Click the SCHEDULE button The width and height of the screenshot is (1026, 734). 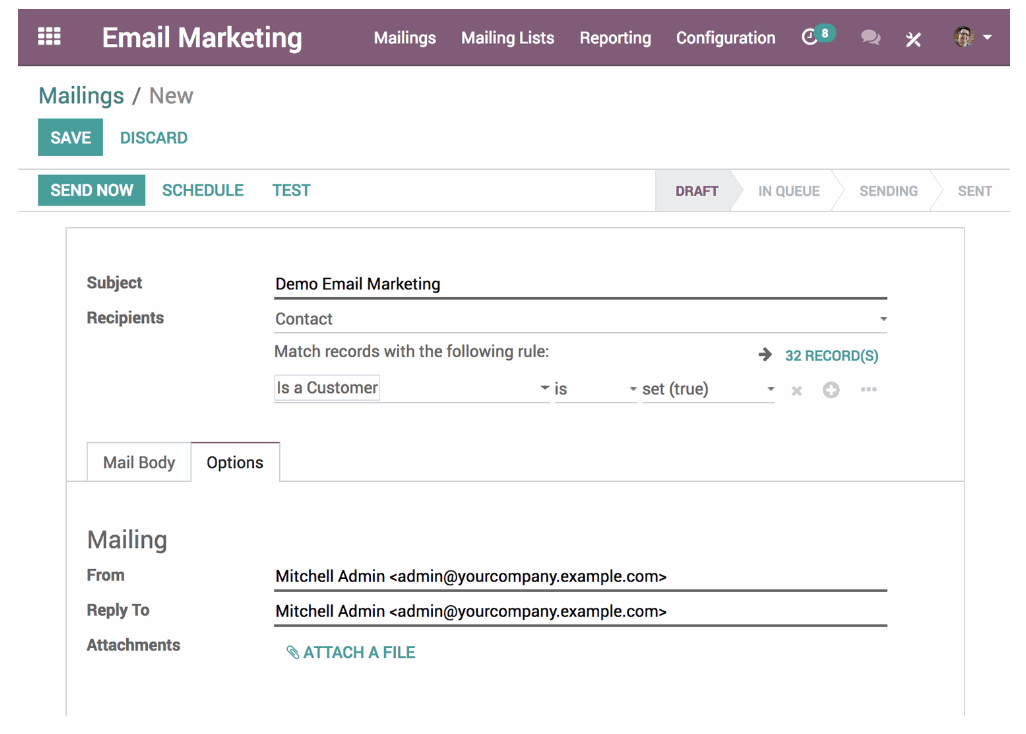[203, 190]
